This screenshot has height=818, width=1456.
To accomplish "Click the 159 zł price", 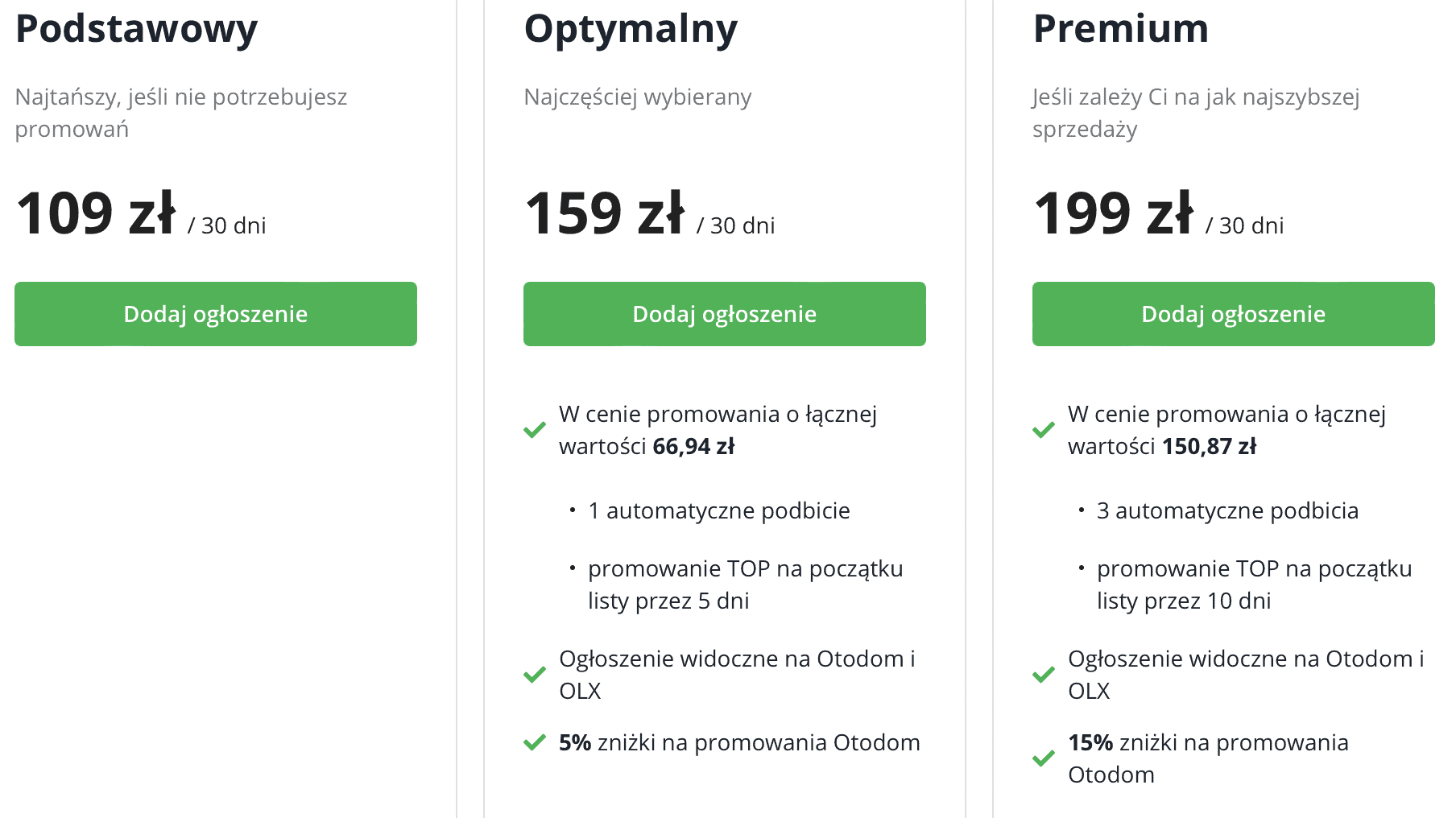I will click(605, 214).
